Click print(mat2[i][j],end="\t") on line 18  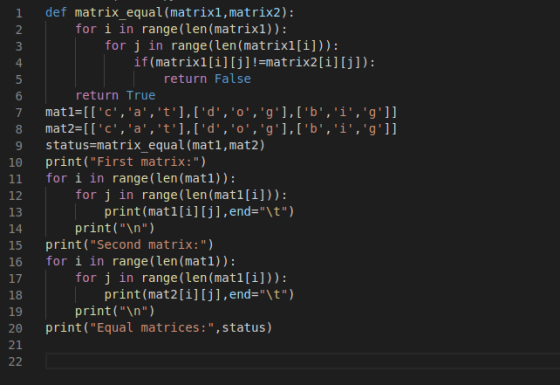[x=199, y=295]
